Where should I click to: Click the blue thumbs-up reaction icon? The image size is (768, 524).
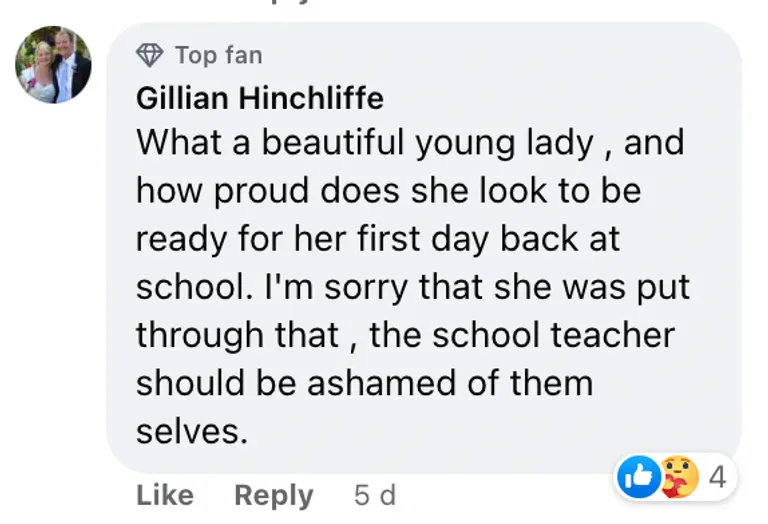point(637,478)
